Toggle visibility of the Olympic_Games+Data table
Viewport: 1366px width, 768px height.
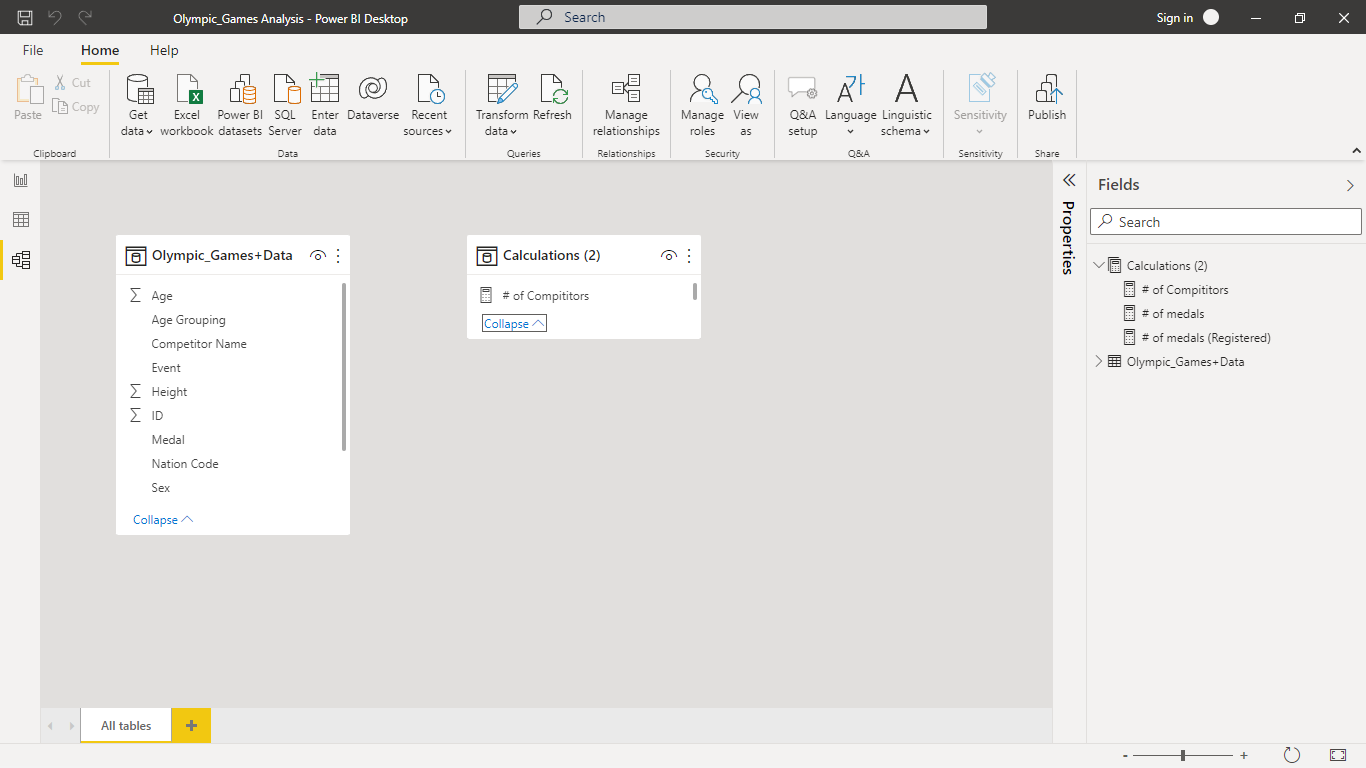[318, 255]
